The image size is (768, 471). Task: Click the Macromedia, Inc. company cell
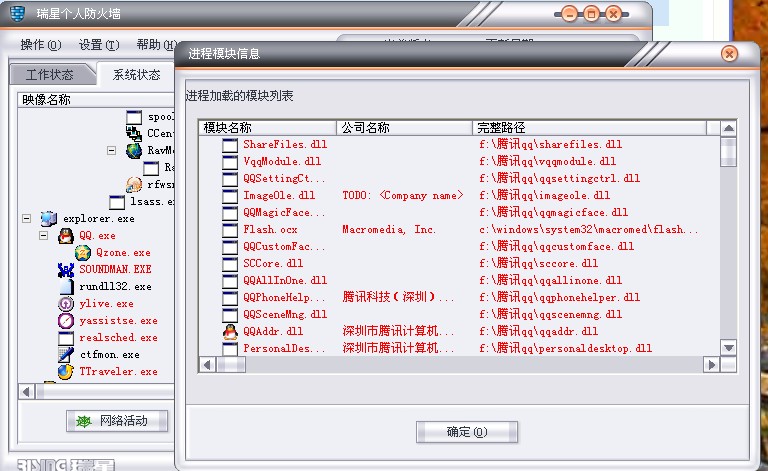pyautogui.click(x=389, y=230)
